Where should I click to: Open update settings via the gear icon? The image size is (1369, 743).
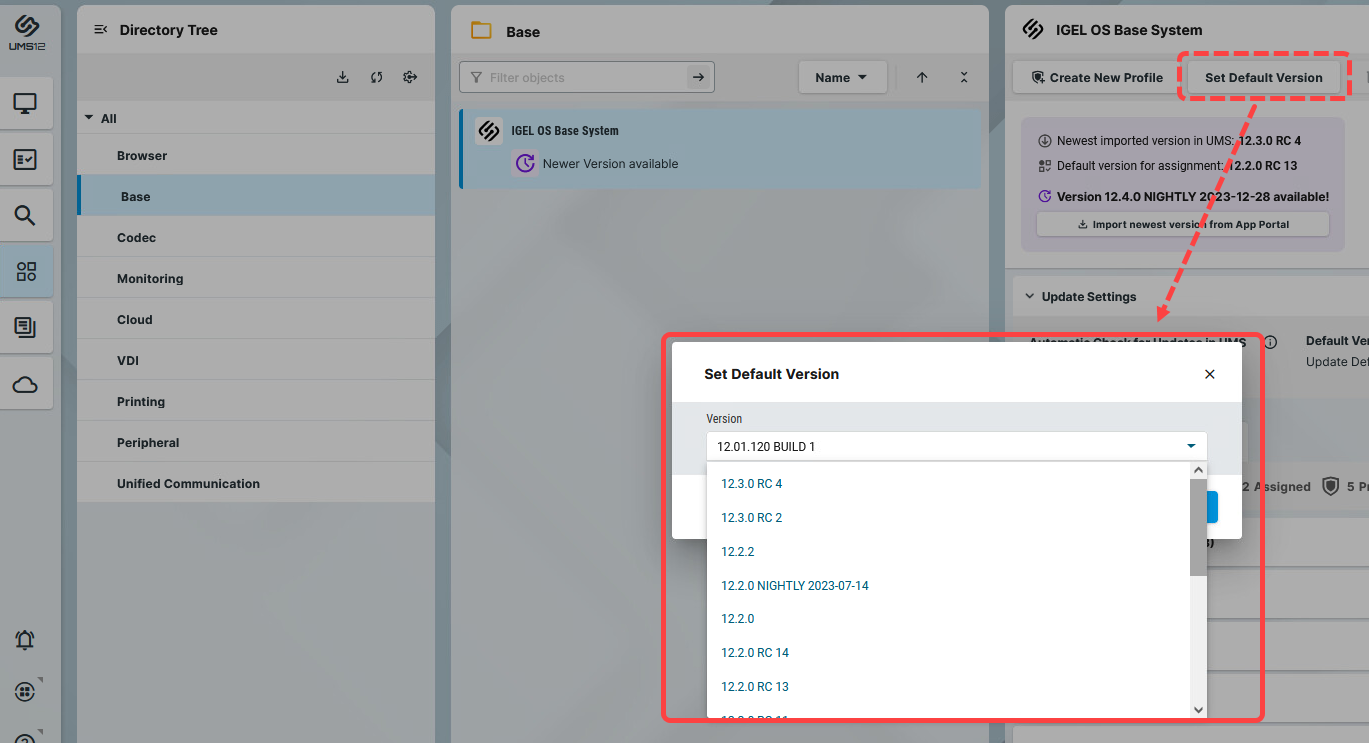410,76
